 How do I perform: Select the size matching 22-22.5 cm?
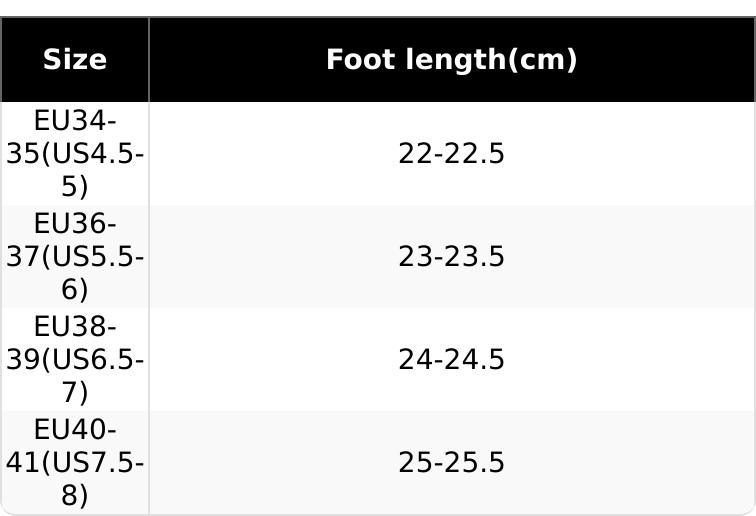pos(75,154)
